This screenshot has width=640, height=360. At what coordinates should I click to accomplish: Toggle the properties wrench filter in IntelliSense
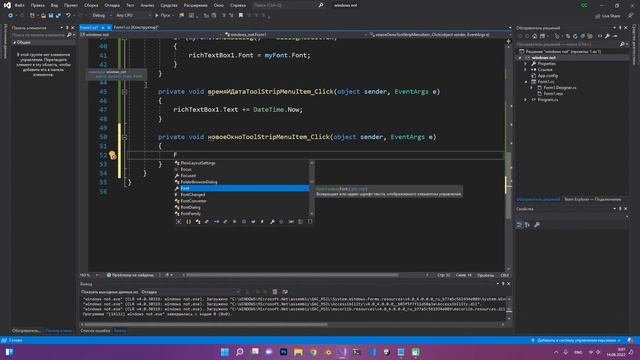[272, 222]
